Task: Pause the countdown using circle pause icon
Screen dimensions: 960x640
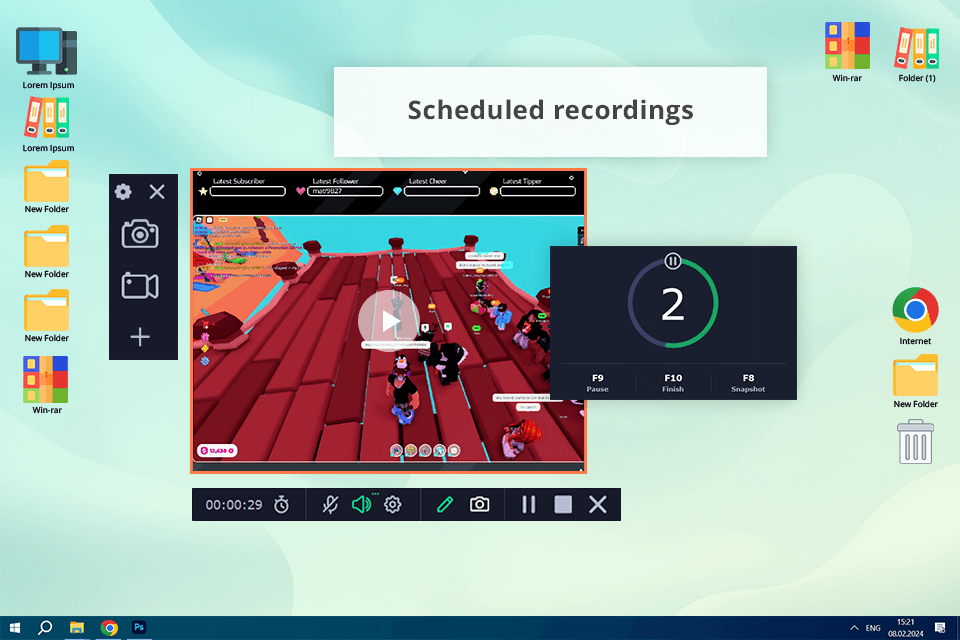Action: coord(673,262)
